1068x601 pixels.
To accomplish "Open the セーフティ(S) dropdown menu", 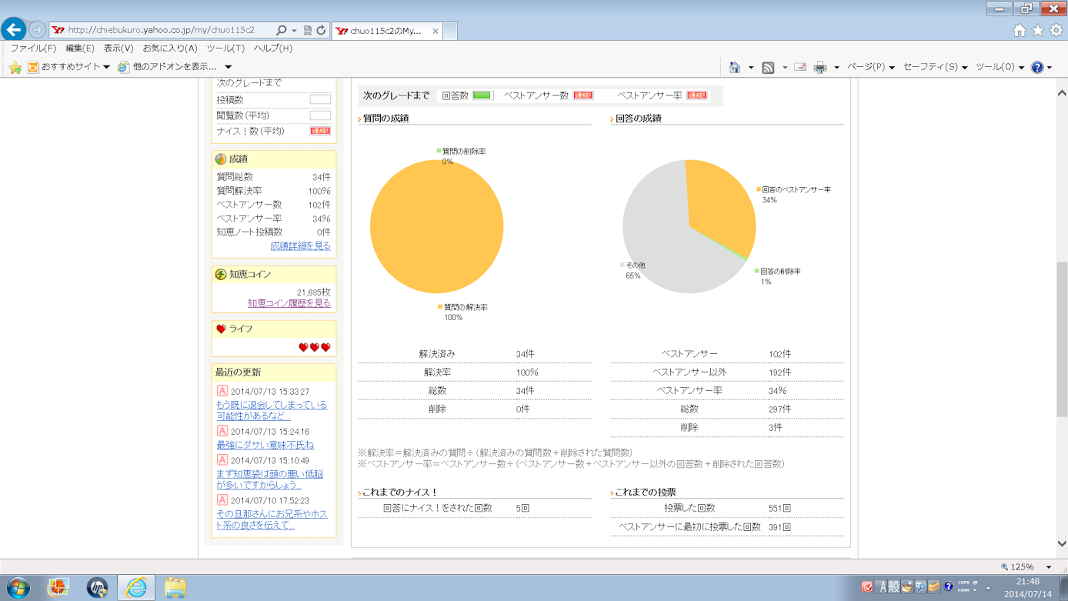I will 935,67.
